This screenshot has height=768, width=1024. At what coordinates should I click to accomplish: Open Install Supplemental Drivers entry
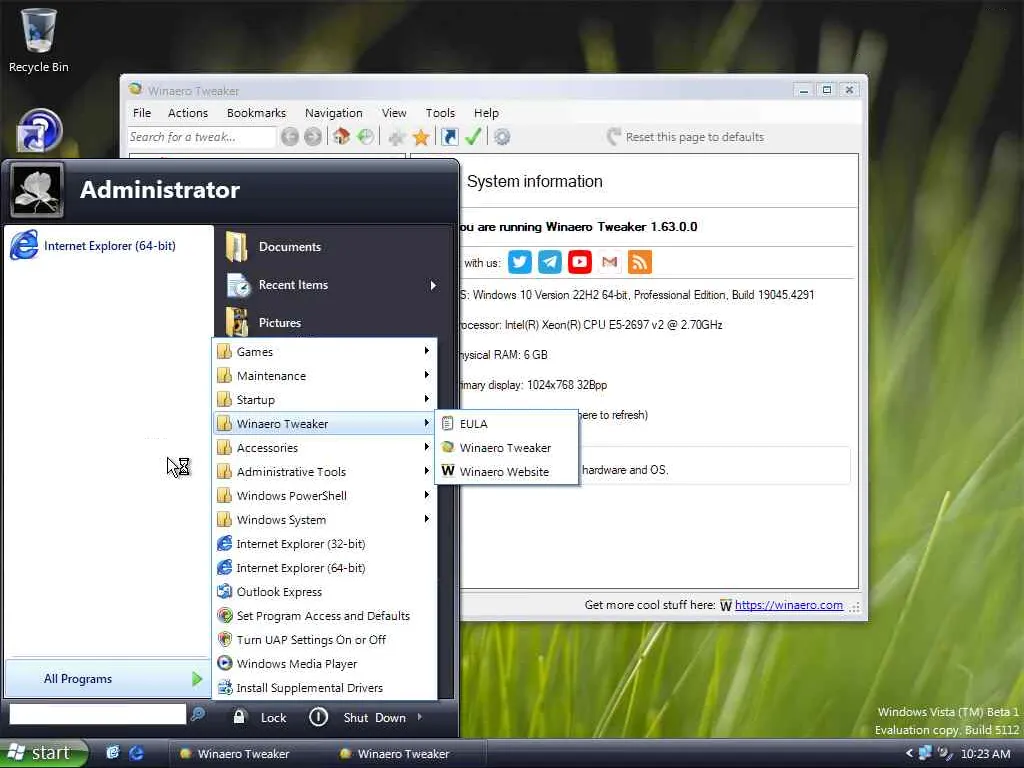[325, 688]
